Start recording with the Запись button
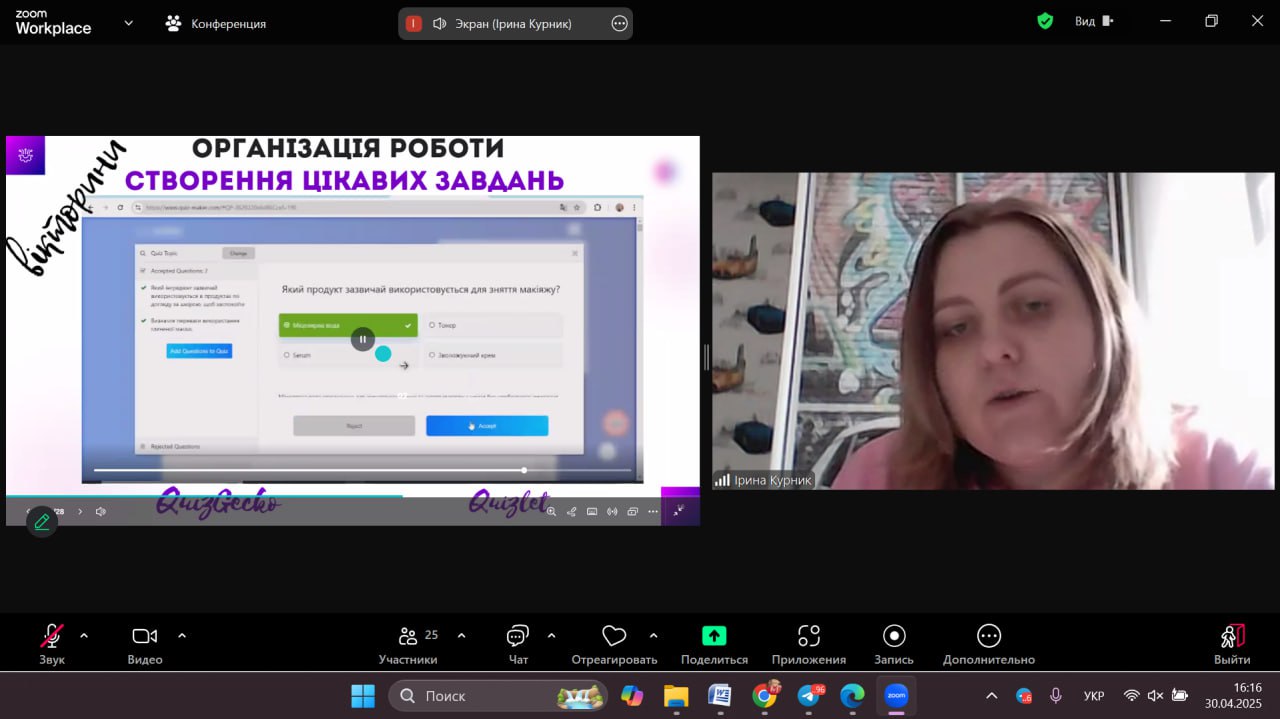The image size is (1280, 719). coord(894,637)
